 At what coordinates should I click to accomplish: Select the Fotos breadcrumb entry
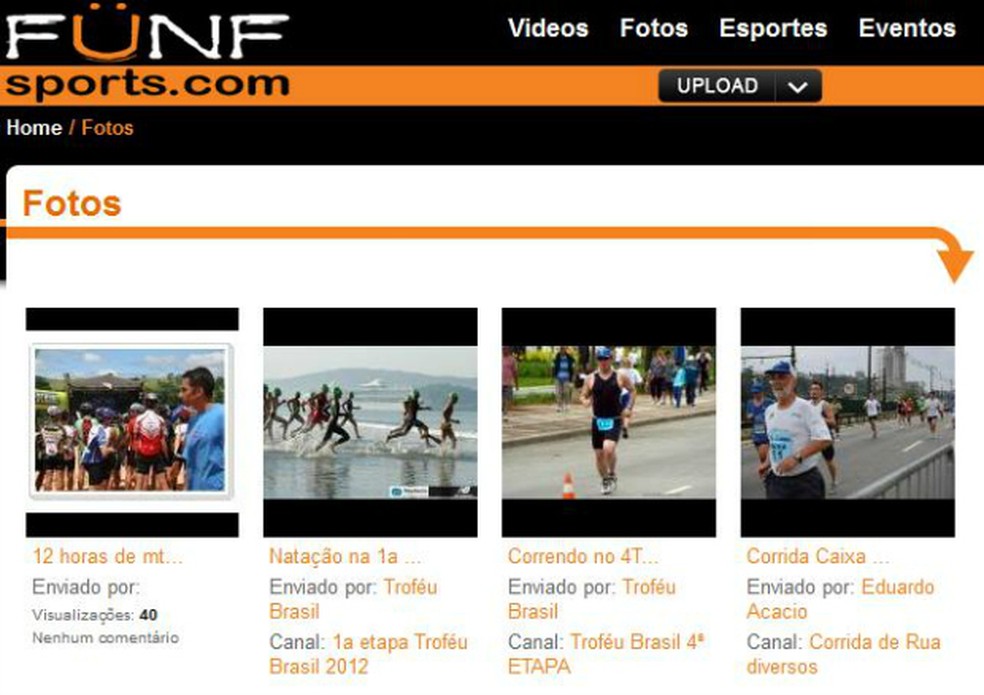click(x=105, y=128)
